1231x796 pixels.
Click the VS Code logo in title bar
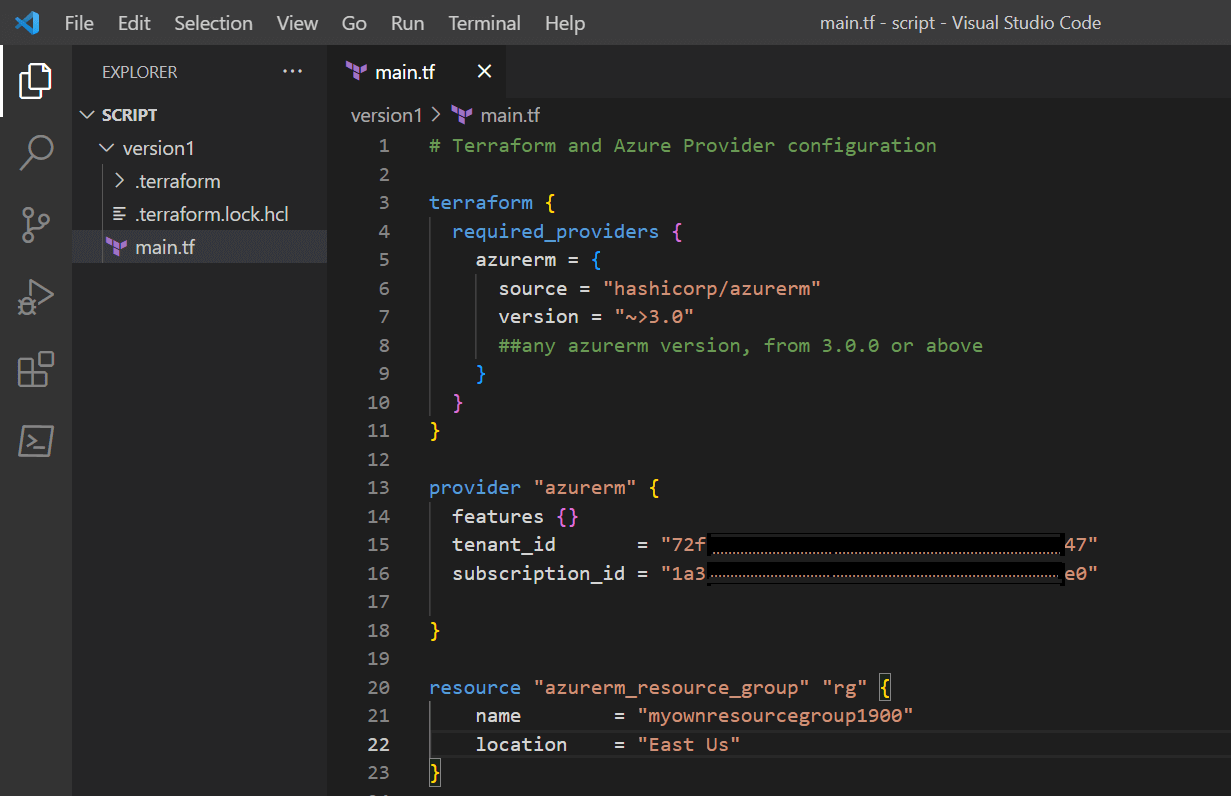[27, 22]
